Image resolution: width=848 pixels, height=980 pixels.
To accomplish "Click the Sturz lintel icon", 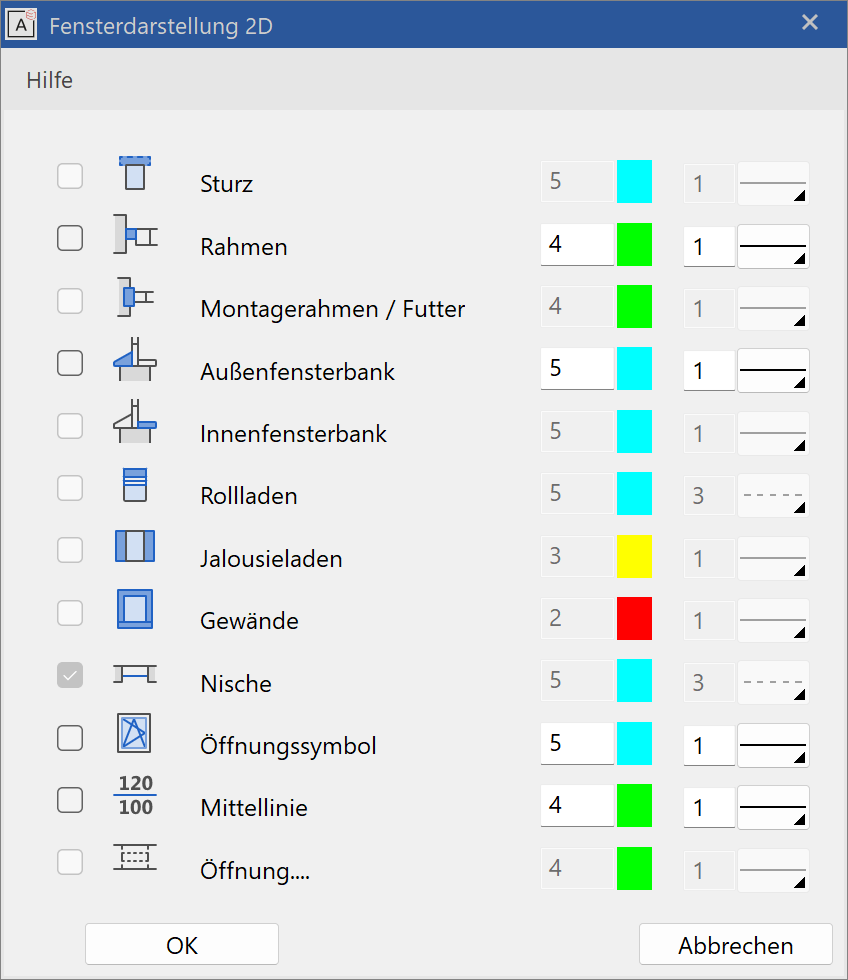I will tap(134, 173).
